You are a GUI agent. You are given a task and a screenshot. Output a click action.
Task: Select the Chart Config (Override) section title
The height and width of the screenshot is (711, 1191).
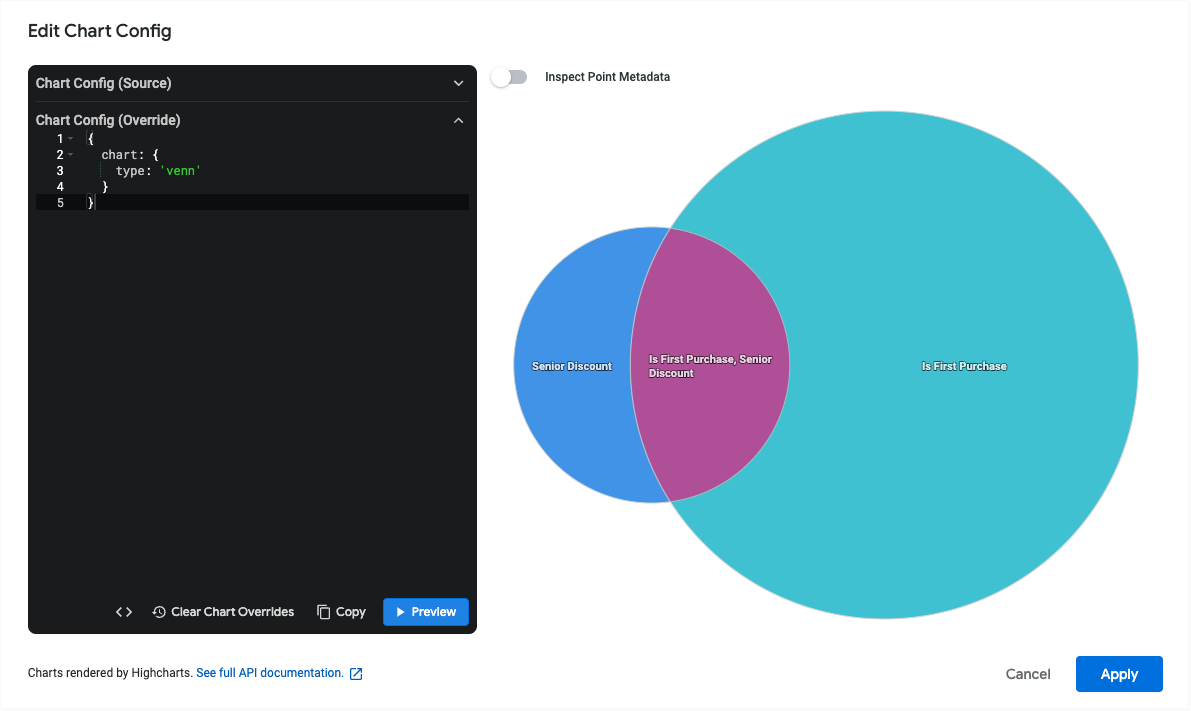coord(108,121)
